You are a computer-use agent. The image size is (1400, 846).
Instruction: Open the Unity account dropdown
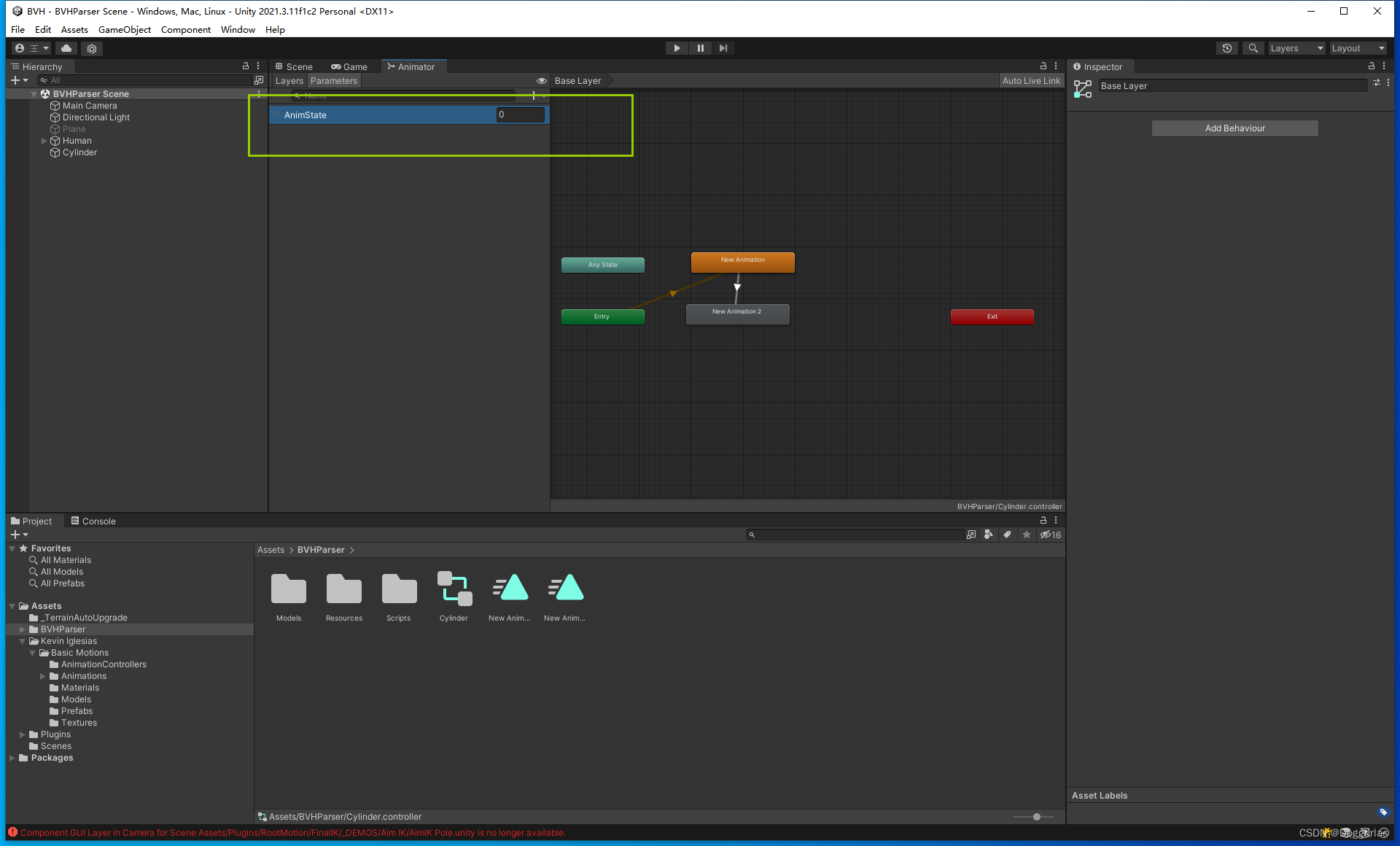[31, 48]
